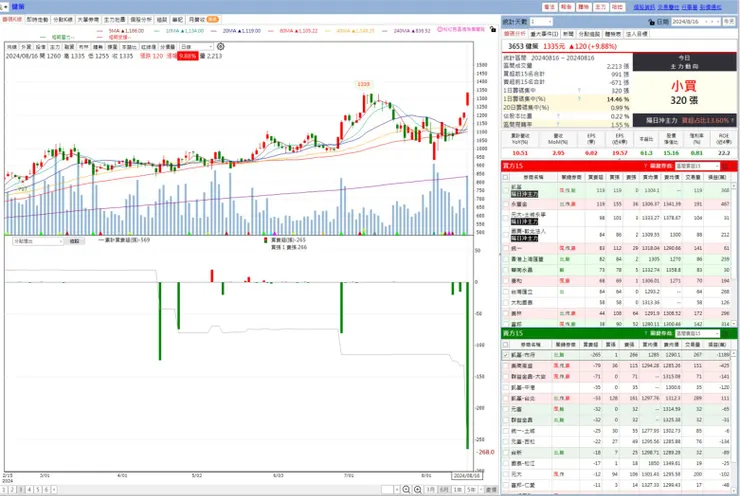Switch to the 個股分析 tab
Screen dimensions: 740x496
coord(141,20)
